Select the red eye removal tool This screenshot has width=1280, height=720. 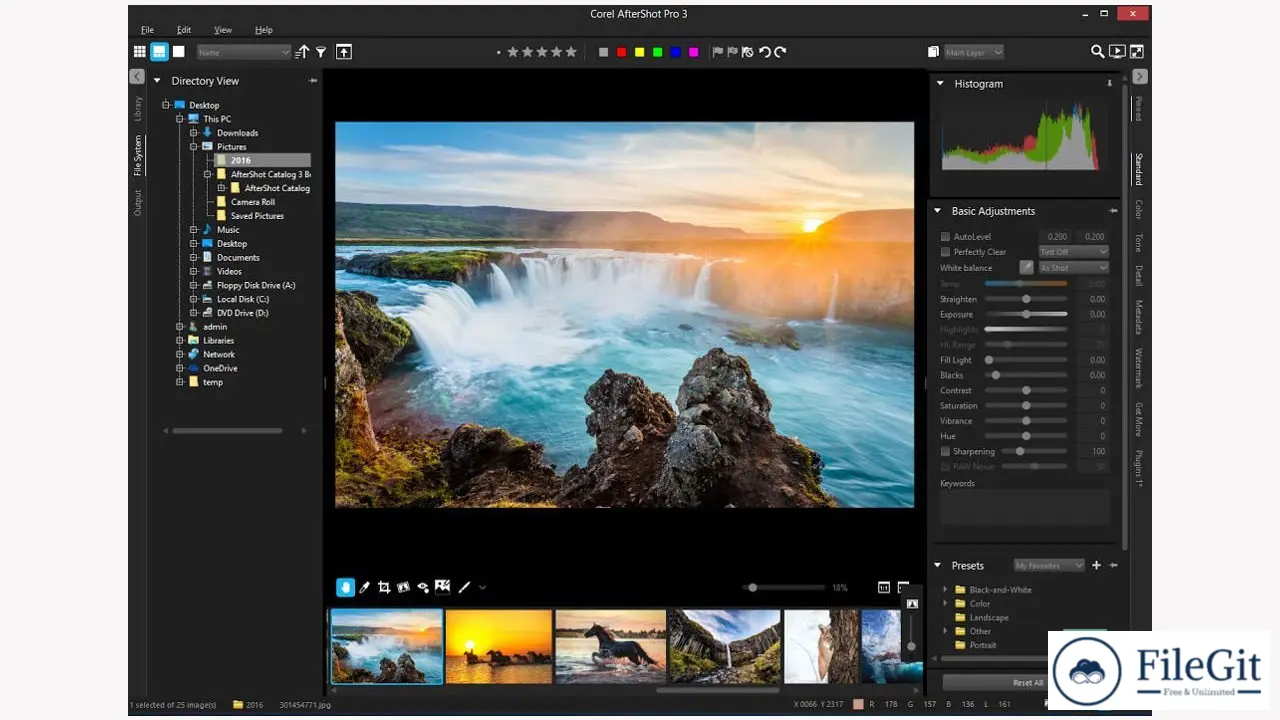pos(423,588)
